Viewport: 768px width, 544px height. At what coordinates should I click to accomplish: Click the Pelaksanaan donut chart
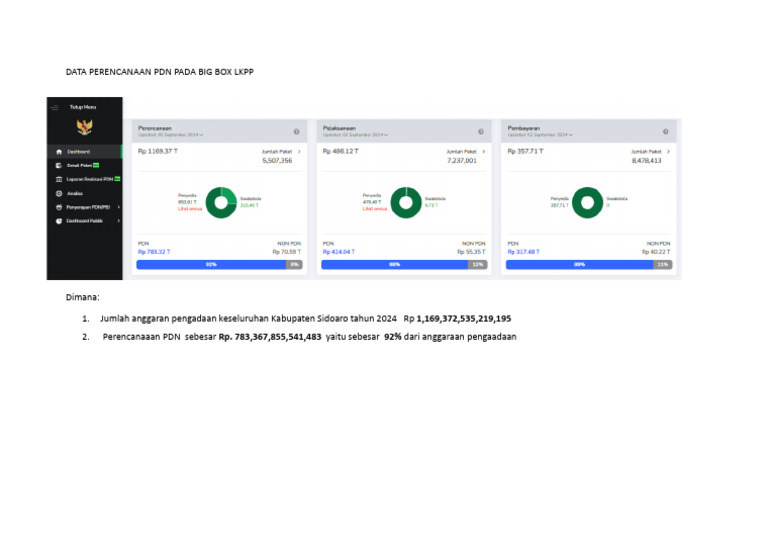tap(406, 203)
